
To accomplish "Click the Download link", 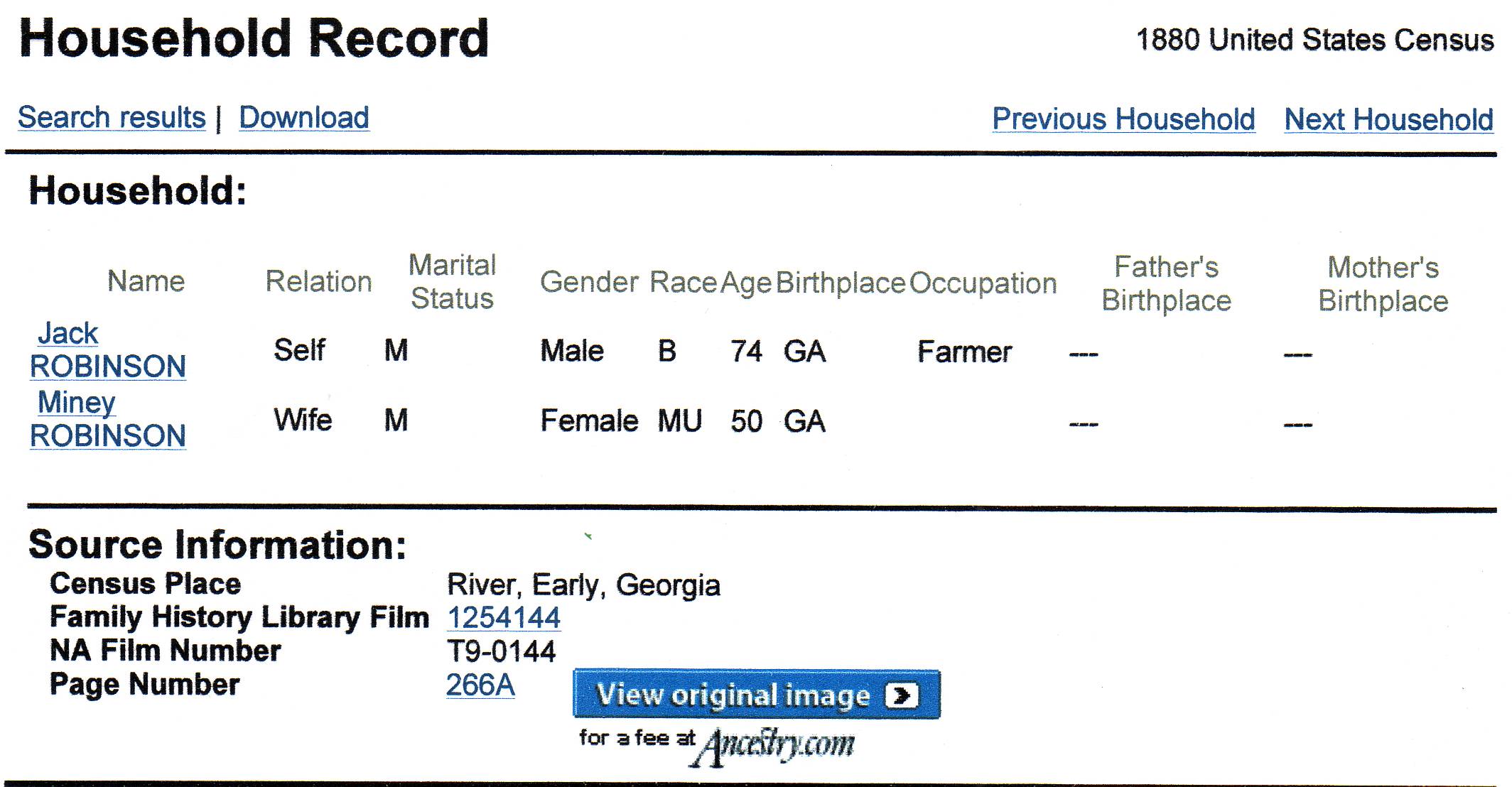I will point(304,117).
